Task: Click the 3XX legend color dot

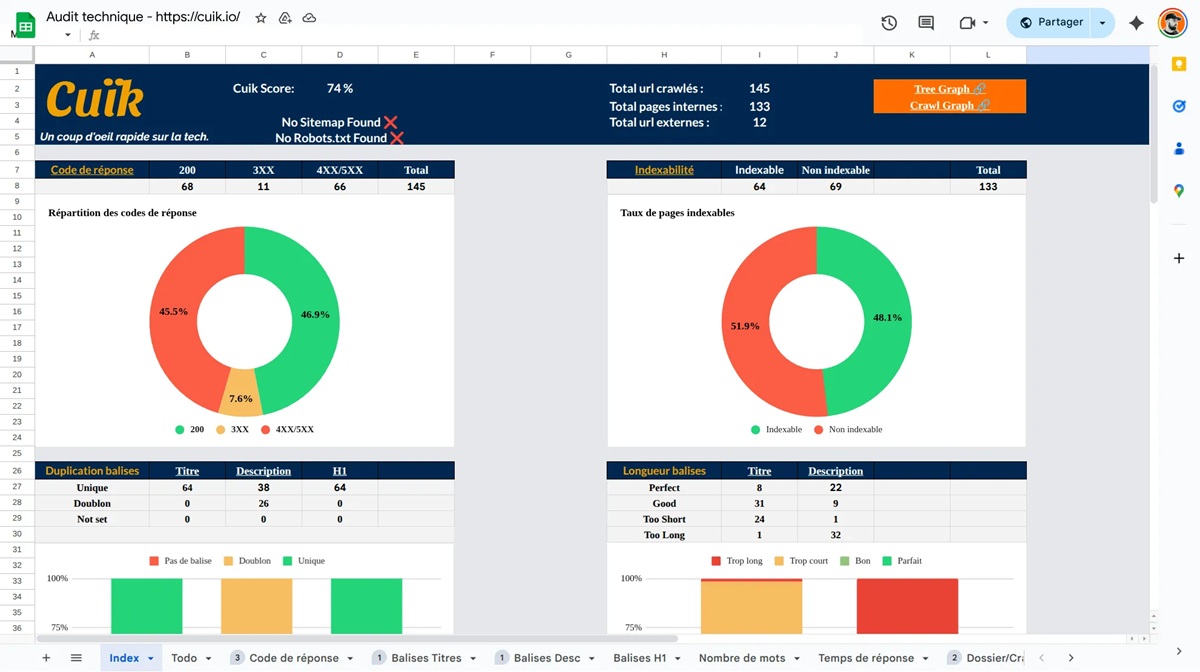Action: (221, 429)
